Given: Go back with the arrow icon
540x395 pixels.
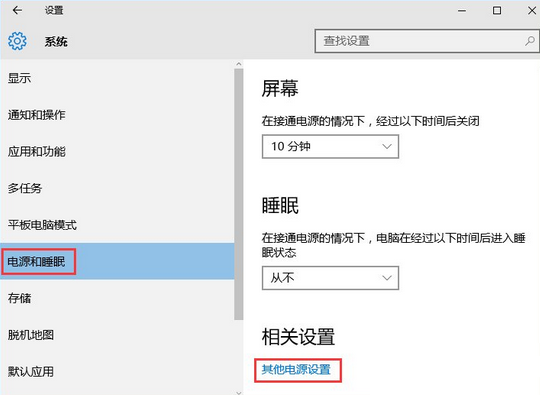Looking at the screenshot, I should (x=17, y=10).
